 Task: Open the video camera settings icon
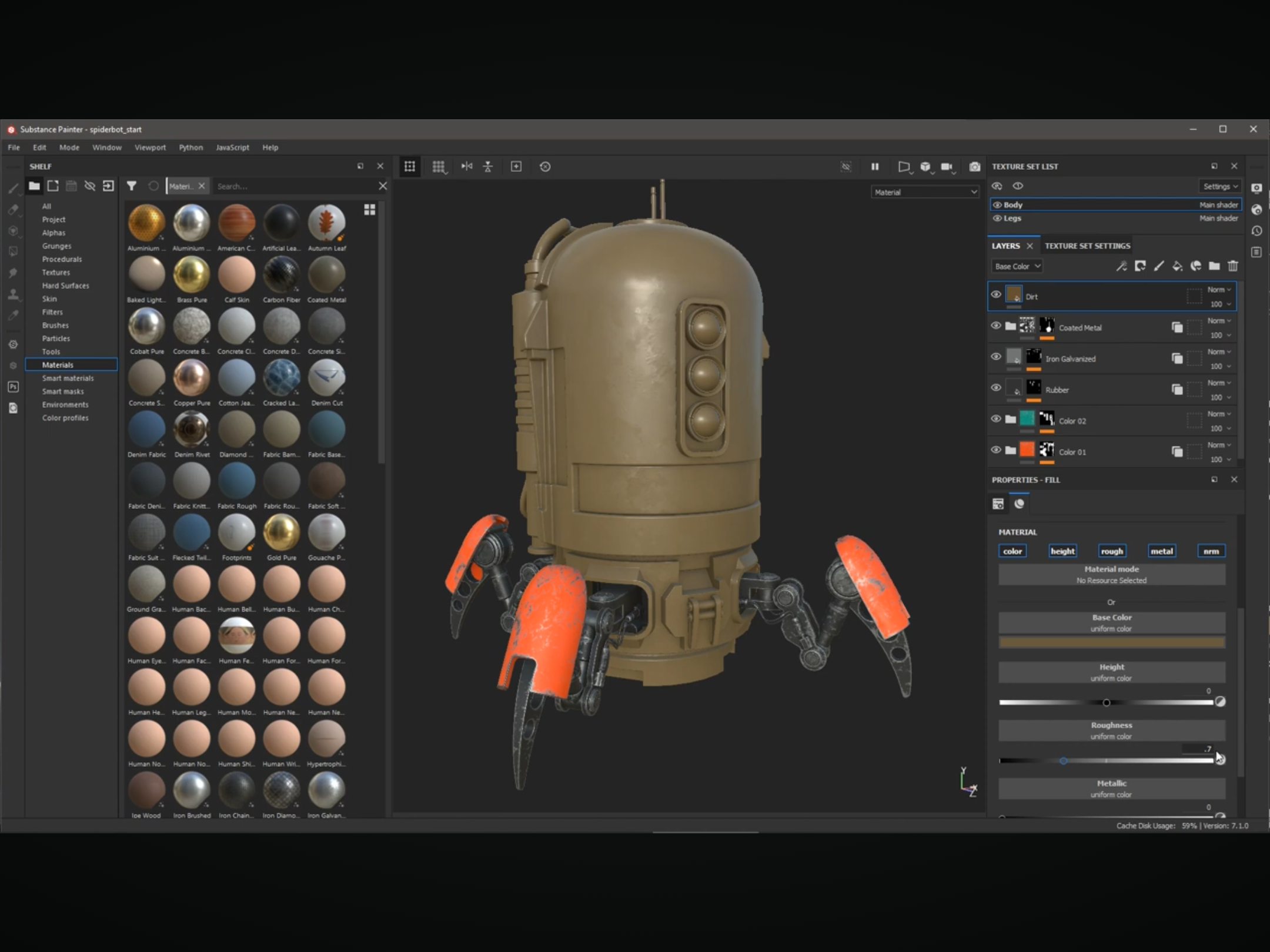[947, 167]
